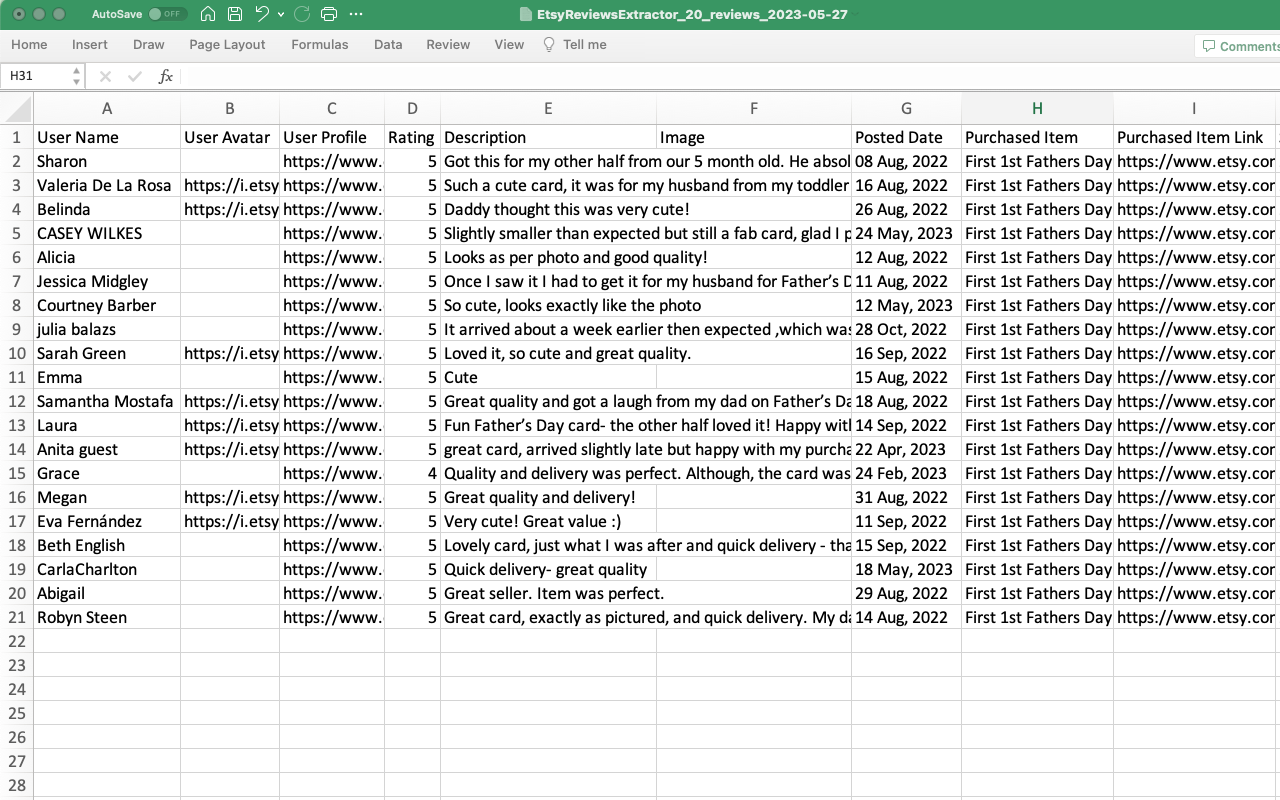This screenshot has width=1280, height=800.
Task: Open the undo history dropdown arrow
Action: point(281,14)
